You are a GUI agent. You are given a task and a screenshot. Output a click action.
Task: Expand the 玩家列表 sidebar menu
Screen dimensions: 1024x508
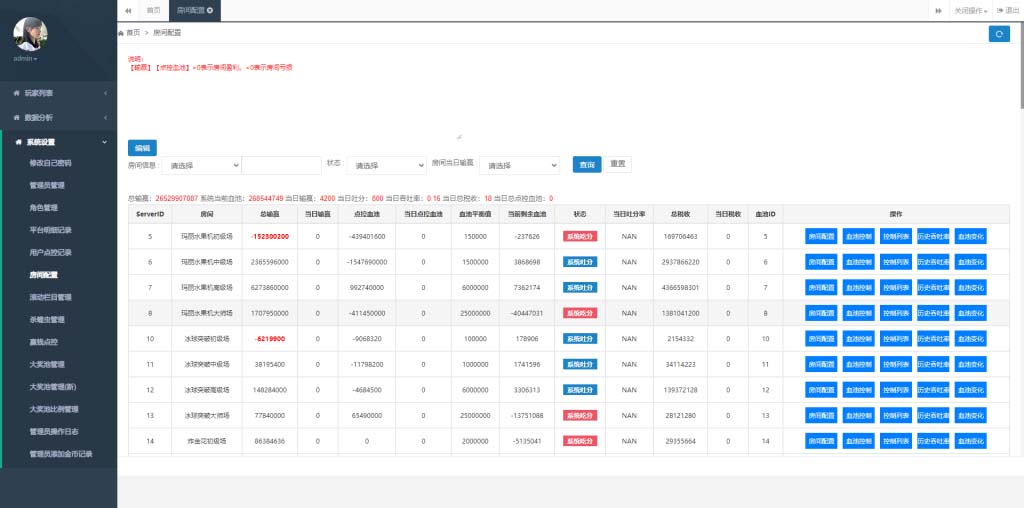coord(58,93)
